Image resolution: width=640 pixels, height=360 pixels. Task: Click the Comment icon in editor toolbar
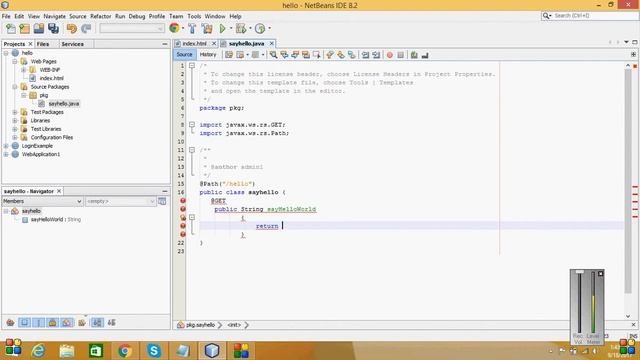click(414, 55)
